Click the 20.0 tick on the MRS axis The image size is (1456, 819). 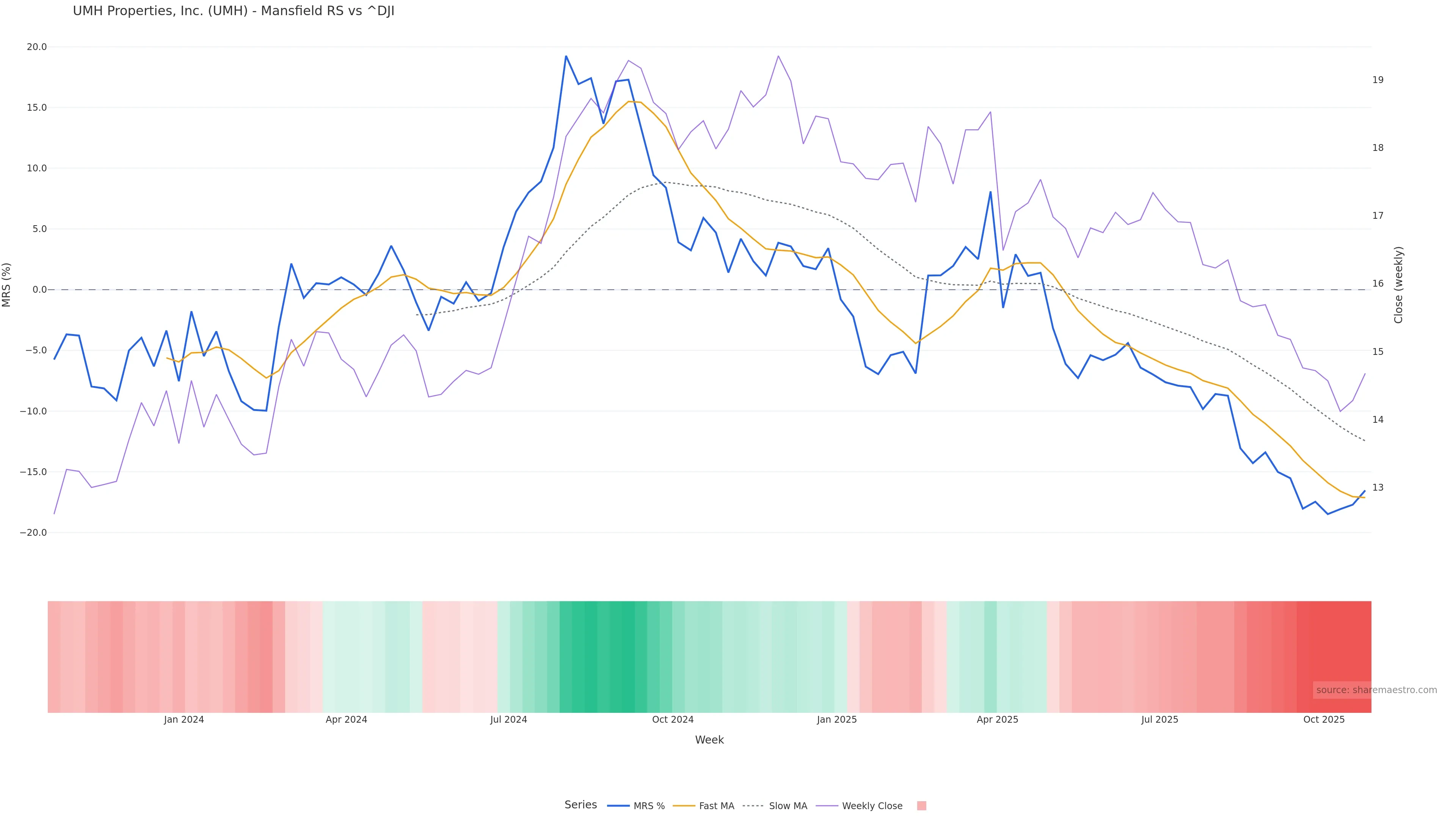click(x=37, y=47)
